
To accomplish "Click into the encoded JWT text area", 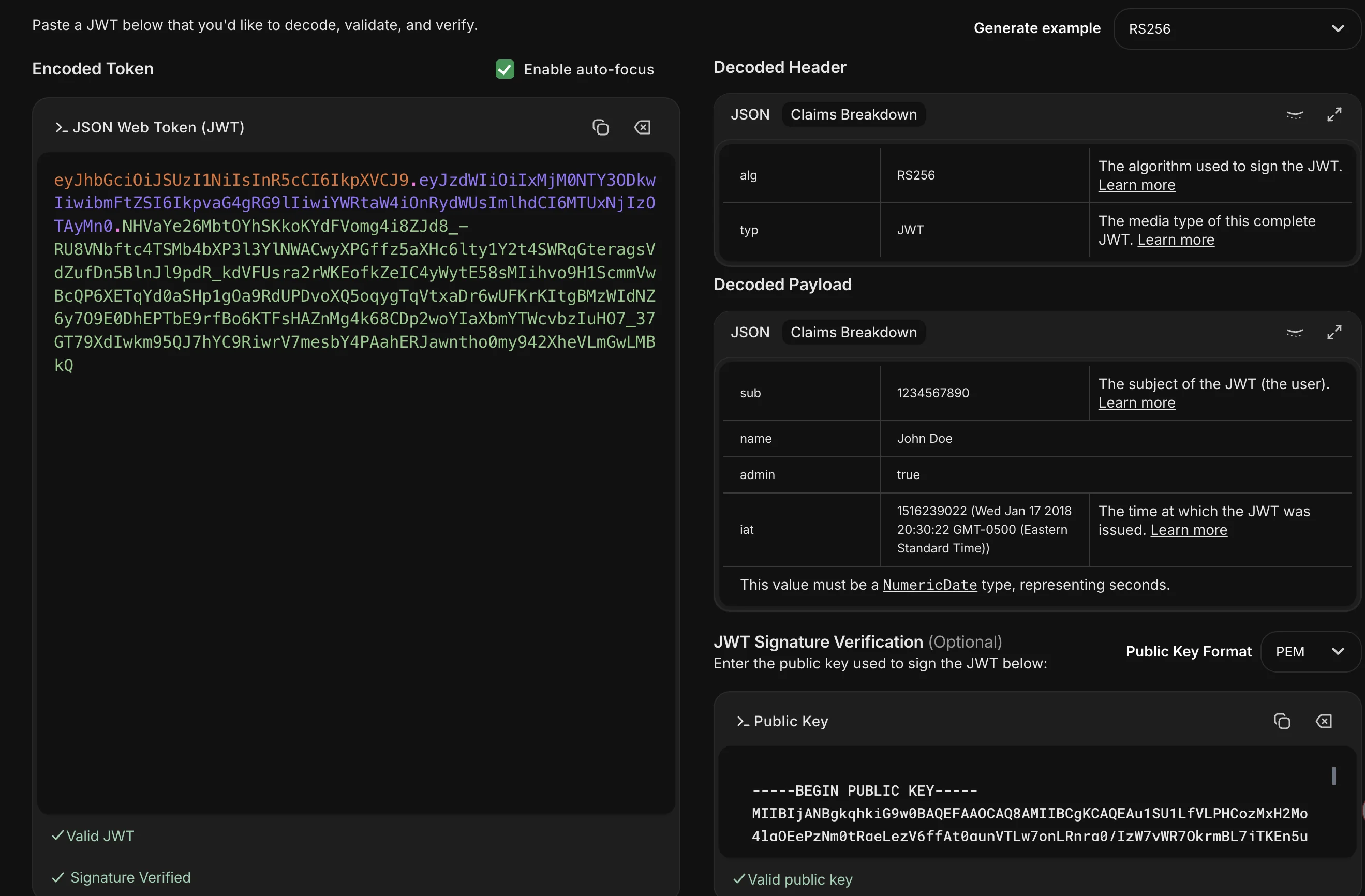I will click(355, 483).
